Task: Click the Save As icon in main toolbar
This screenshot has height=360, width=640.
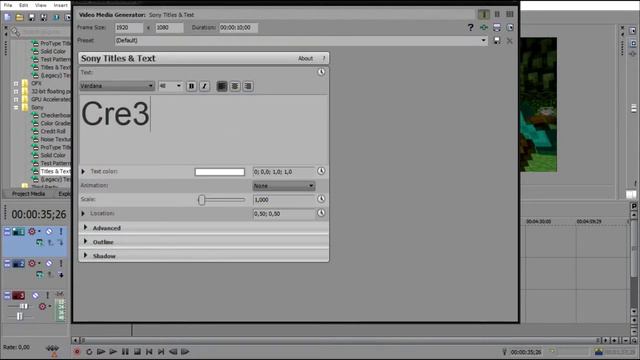Action: (44, 17)
